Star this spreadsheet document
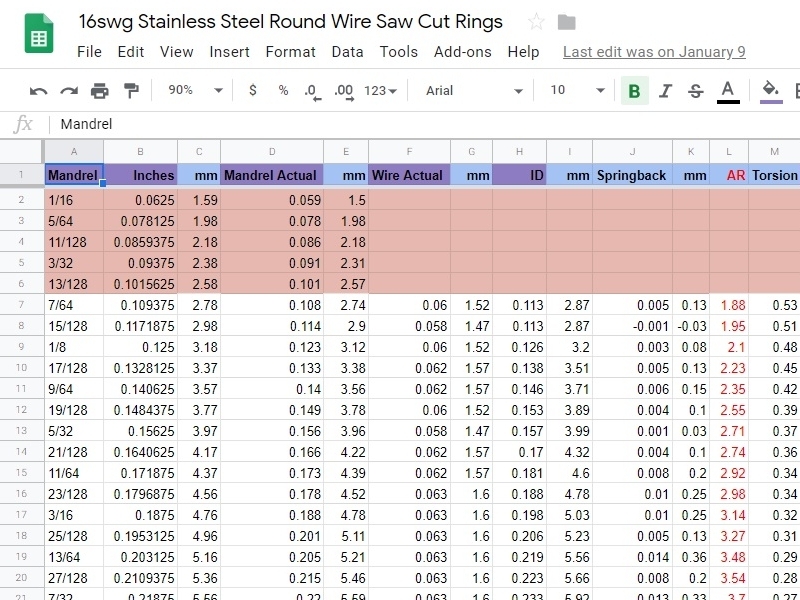The height and width of the screenshot is (600, 800). tap(536, 22)
